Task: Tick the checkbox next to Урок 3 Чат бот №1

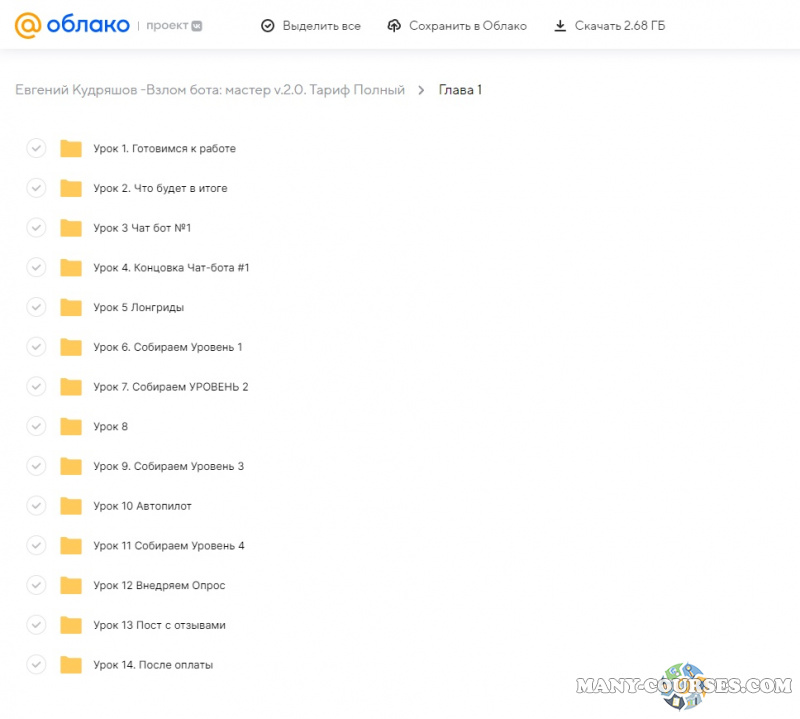Action: [36, 228]
